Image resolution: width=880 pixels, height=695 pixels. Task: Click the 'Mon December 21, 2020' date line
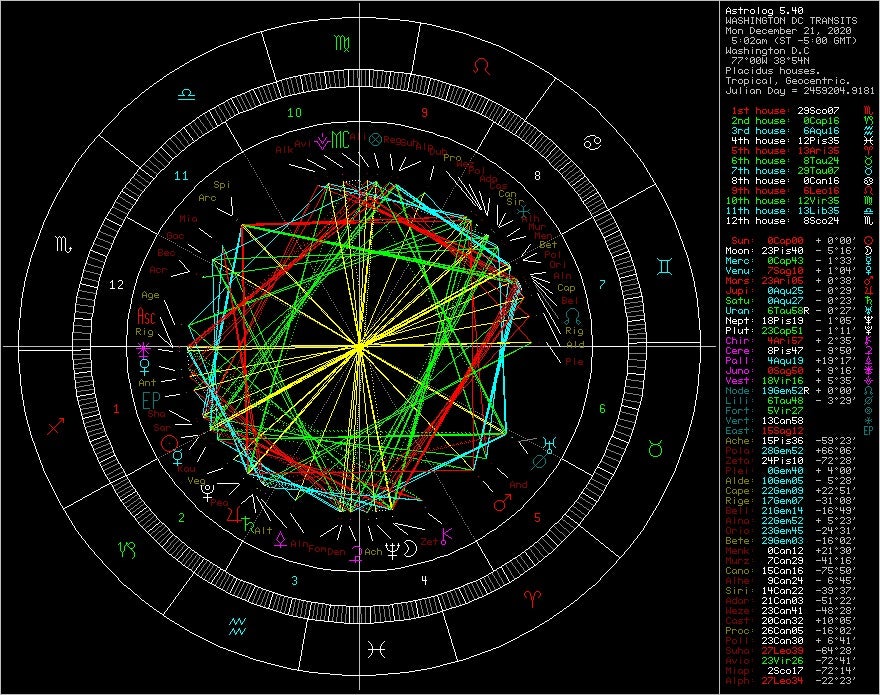[x=788, y=30]
